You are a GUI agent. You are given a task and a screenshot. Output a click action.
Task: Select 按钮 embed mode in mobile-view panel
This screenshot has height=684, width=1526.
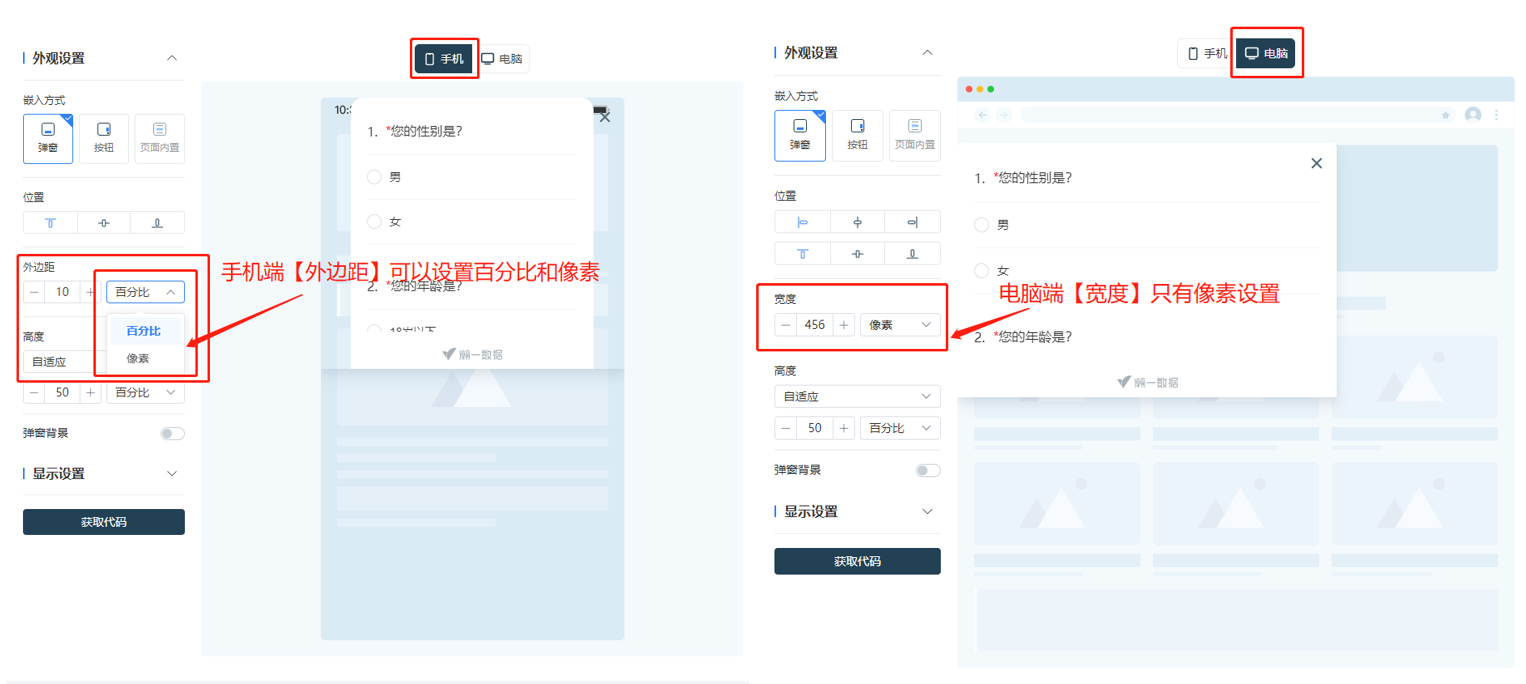pos(104,139)
